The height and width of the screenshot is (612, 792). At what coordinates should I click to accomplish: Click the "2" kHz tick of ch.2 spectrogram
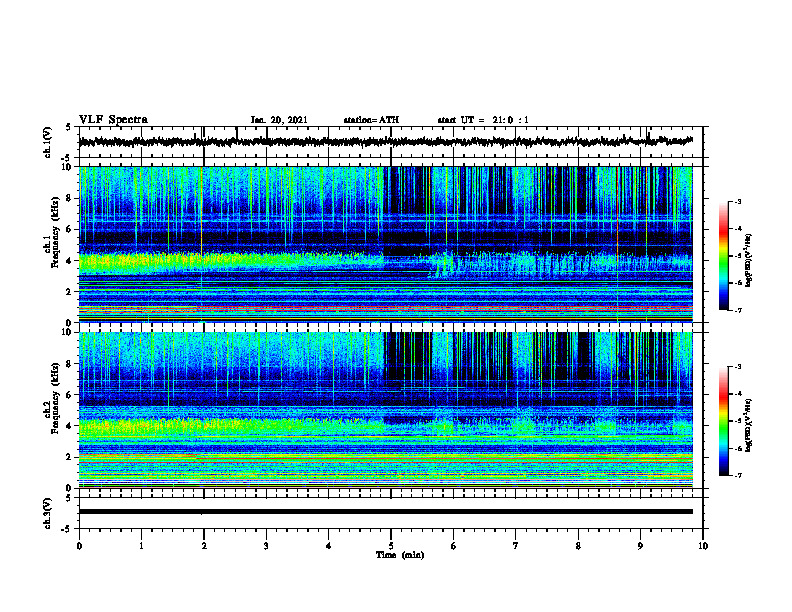(x=70, y=457)
